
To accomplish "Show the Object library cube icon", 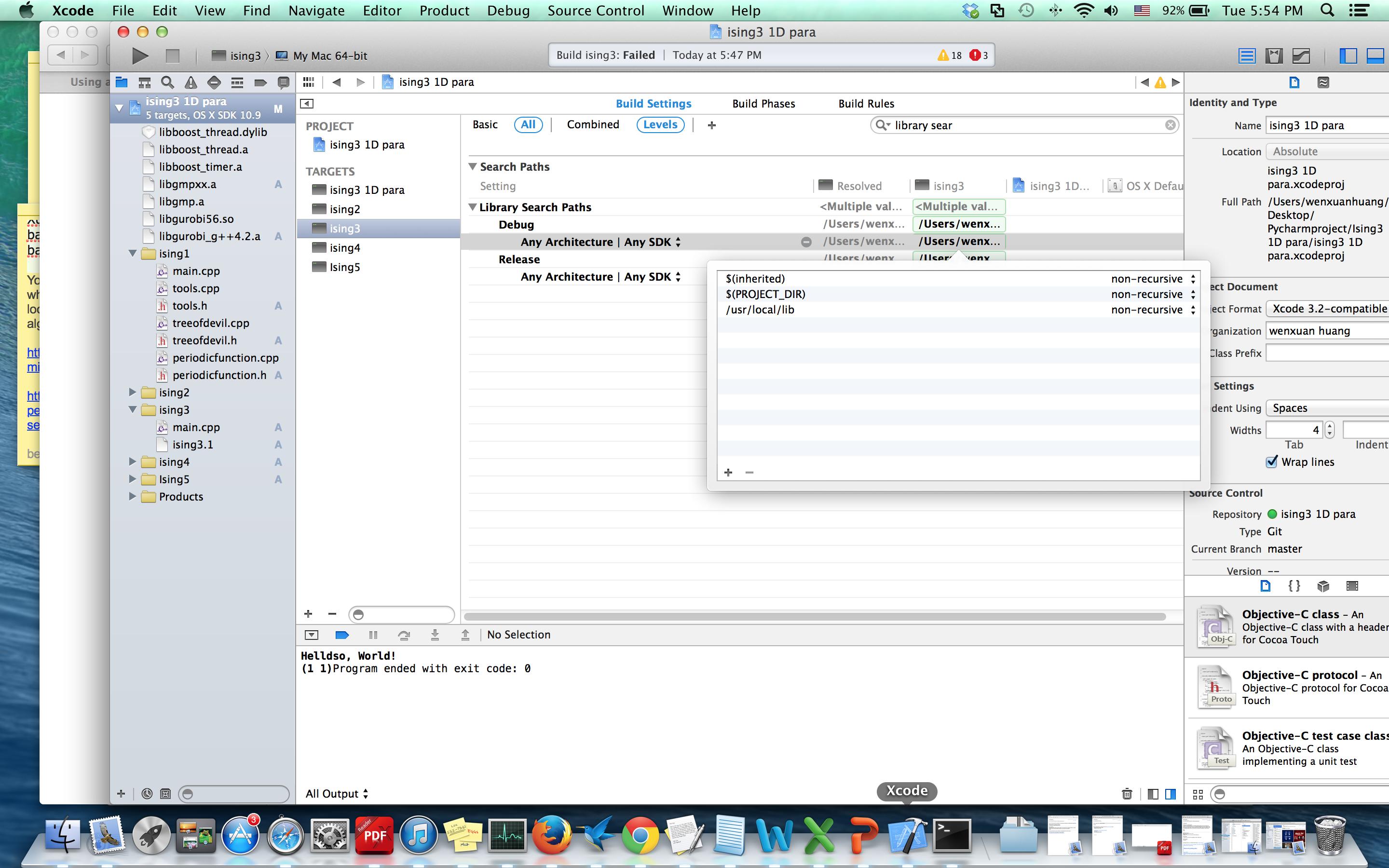I will point(1323,585).
